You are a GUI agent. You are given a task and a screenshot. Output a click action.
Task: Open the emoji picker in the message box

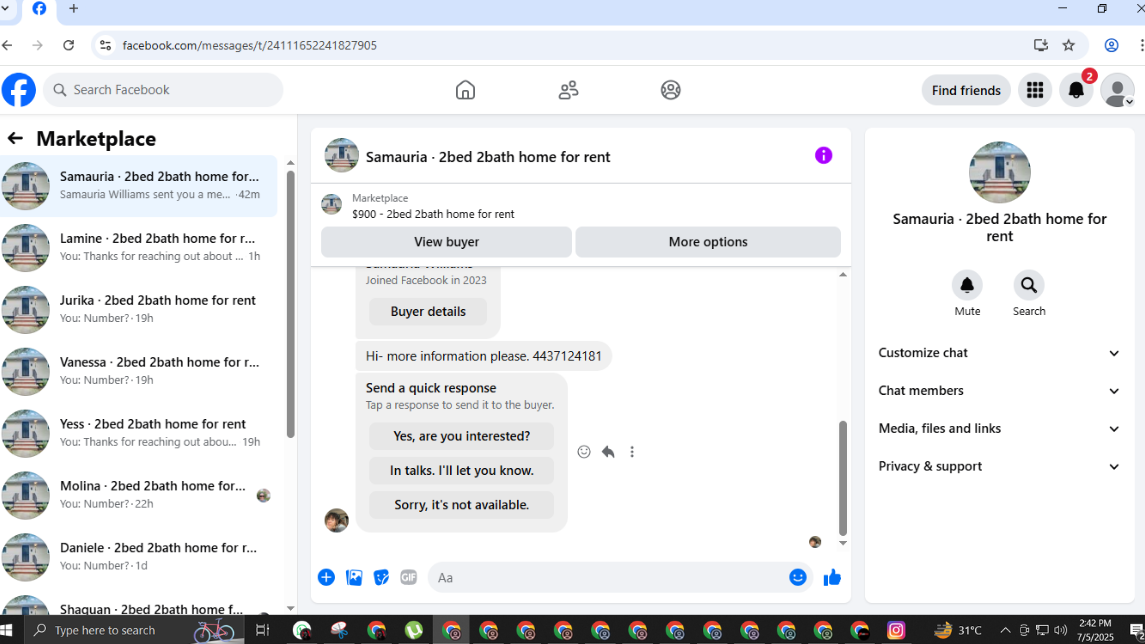(x=797, y=578)
